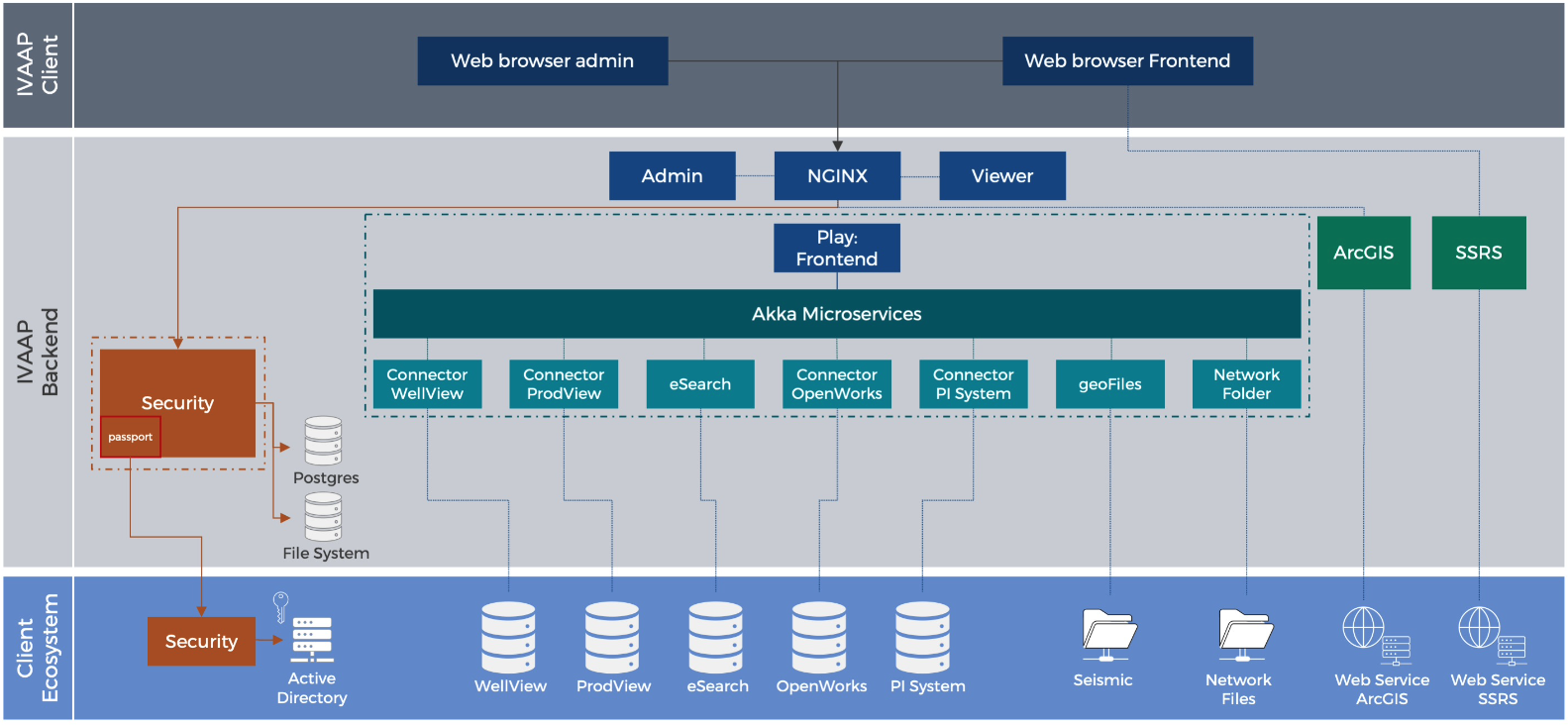The width and height of the screenshot is (1568, 725).
Task: Select the OpenWorks database cylinder icon
Action: [819, 637]
